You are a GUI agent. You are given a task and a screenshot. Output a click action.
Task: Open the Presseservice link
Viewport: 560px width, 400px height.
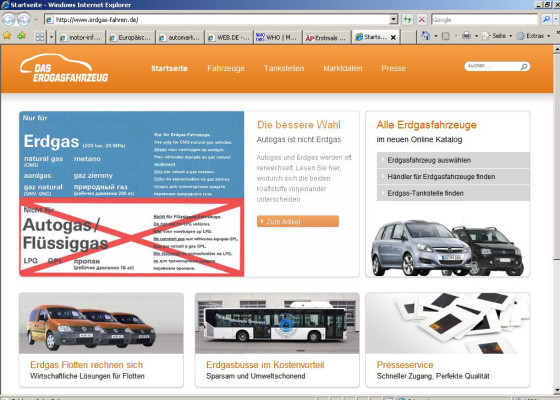pyautogui.click(x=405, y=365)
